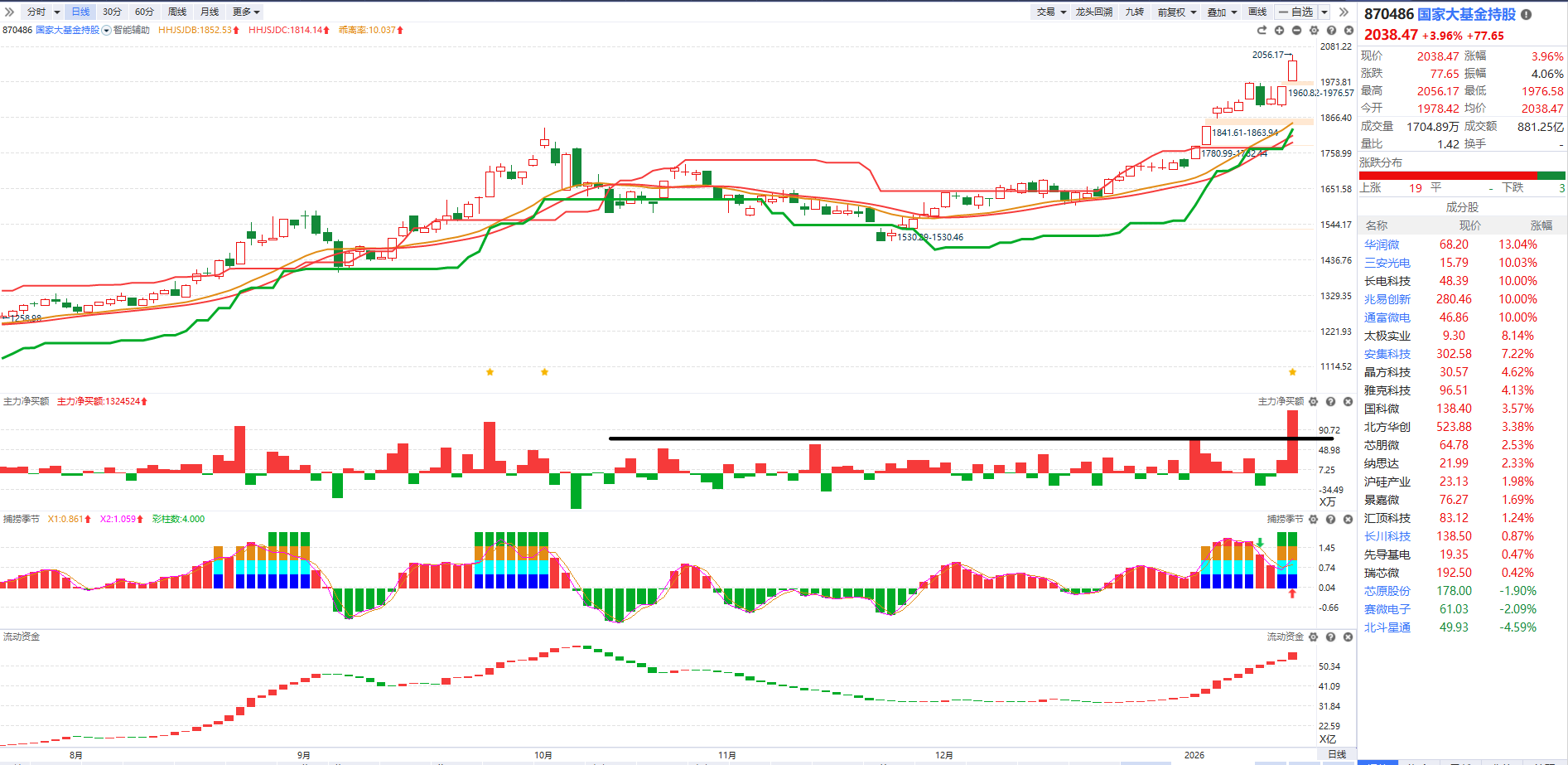Screen dimensions: 1568x765
Task: Open help icon for 捕捞季节 indicator
Action: coord(1330,520)
